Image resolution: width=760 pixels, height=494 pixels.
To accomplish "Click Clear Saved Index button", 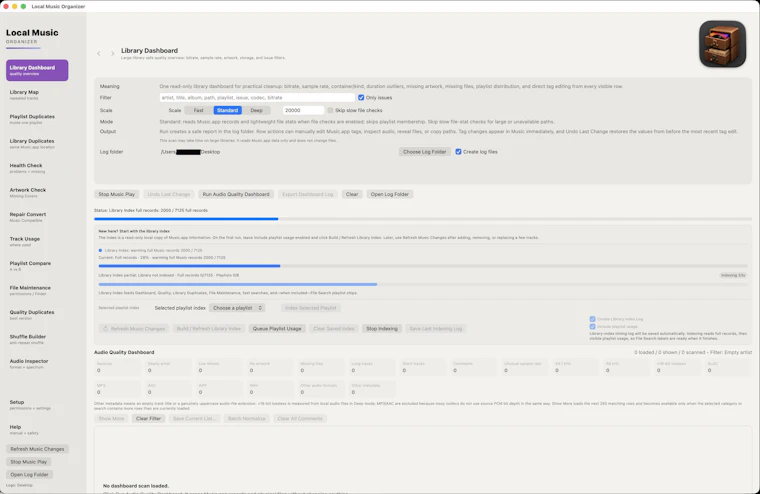I will point(333,329).
